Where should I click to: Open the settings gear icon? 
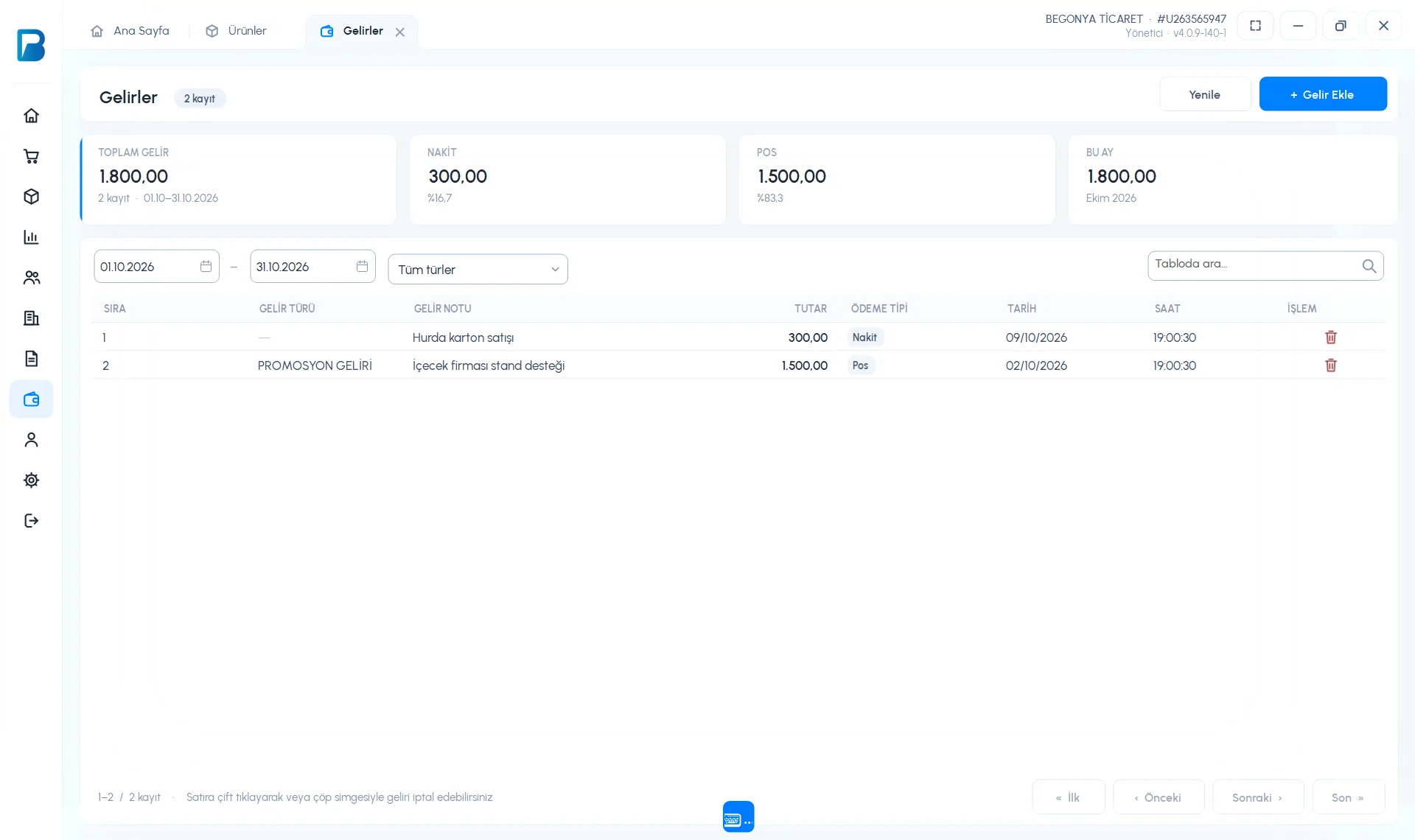tap(31, 480)
